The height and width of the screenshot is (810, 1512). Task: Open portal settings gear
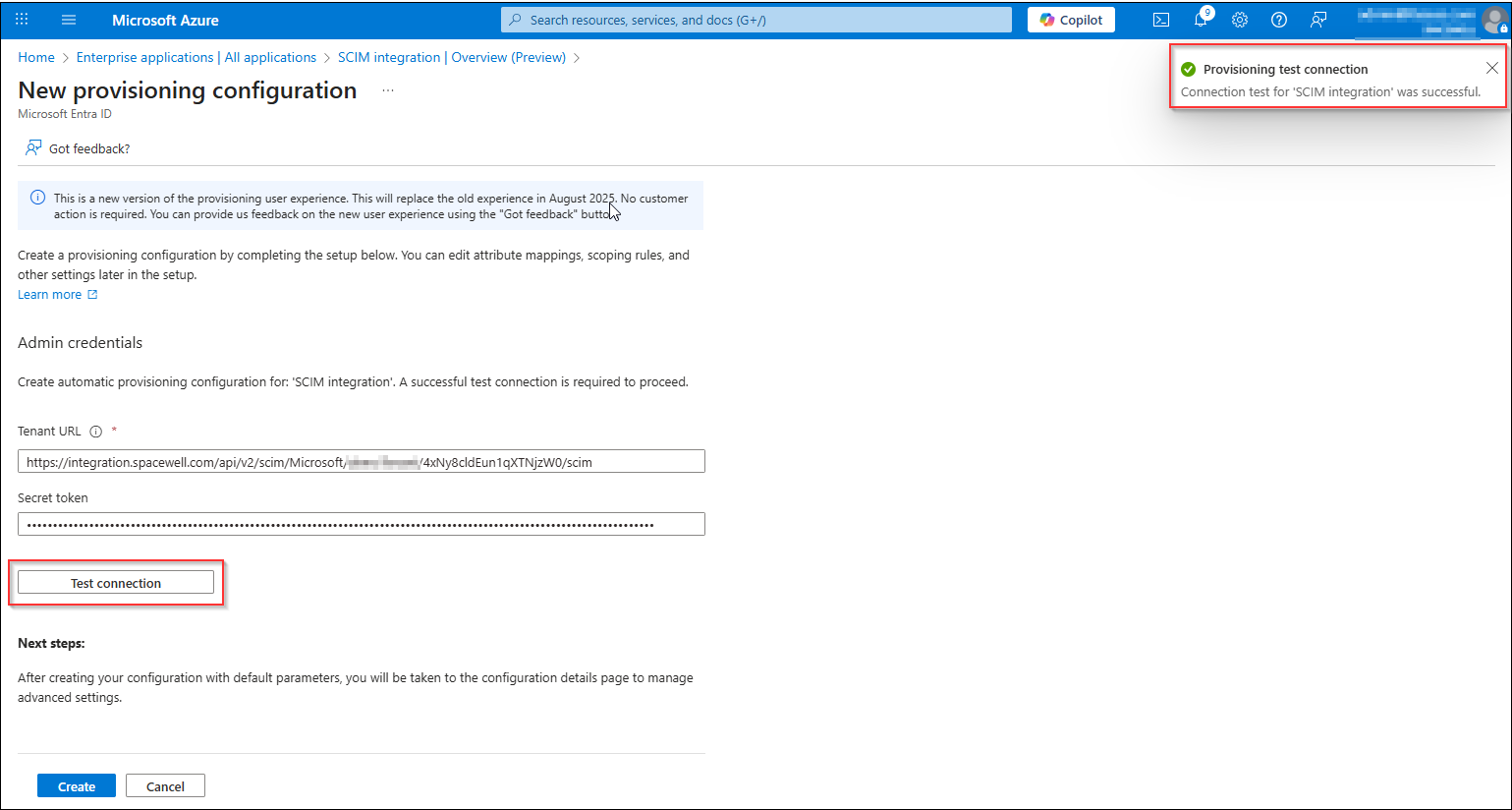(x=1240, y=20)
